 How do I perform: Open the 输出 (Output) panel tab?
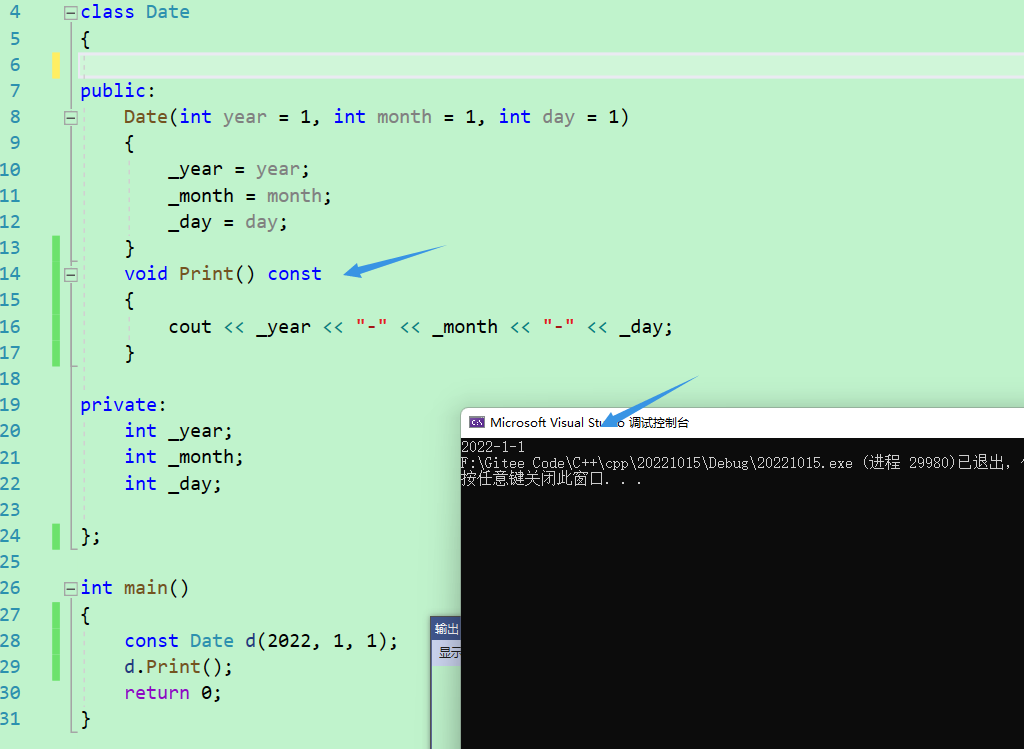[x=447, y=629]
